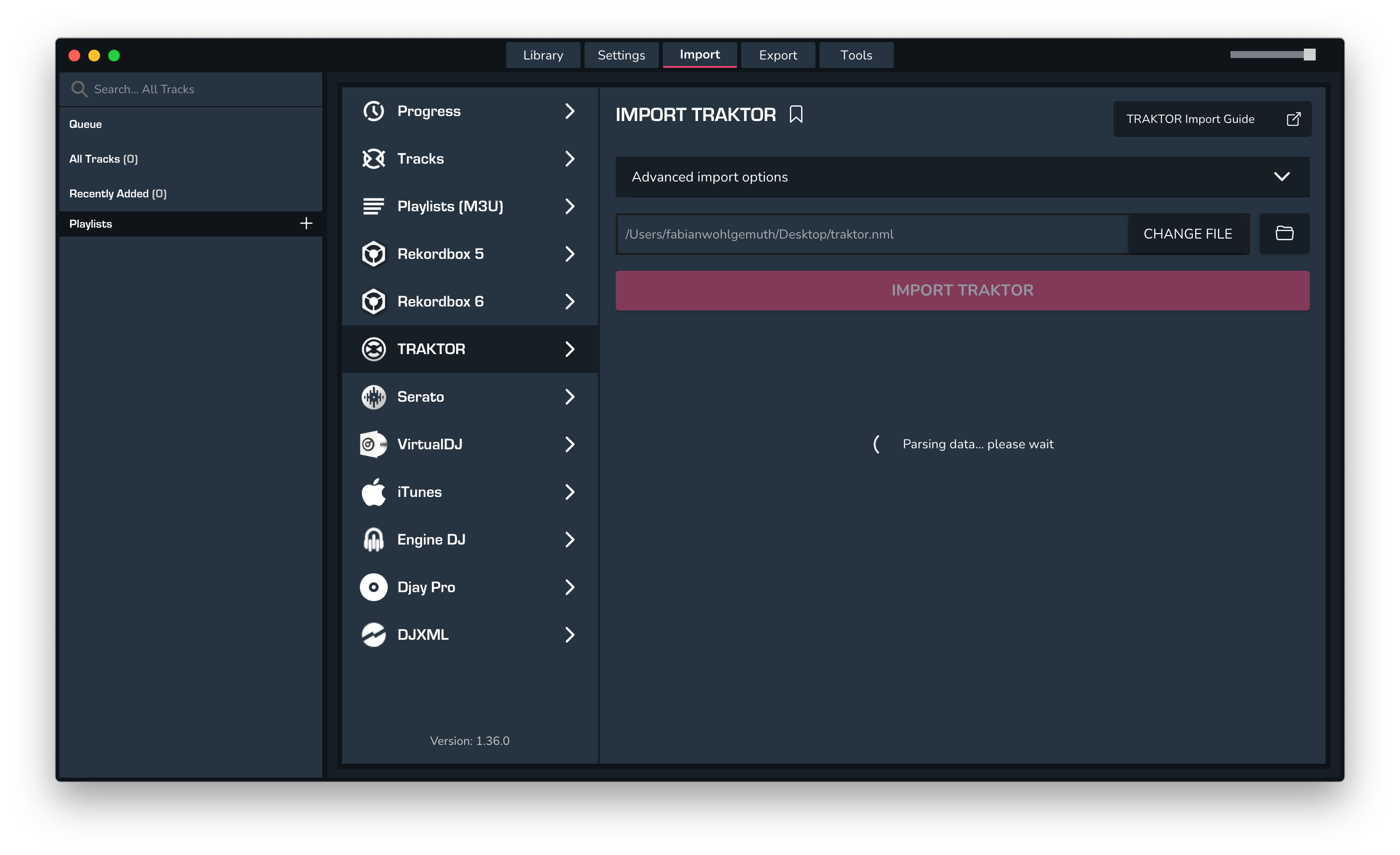The image size is (1400, 855).
Task: Open the Rekordbox 6 chevron arrow
Action: coord(569,302)
